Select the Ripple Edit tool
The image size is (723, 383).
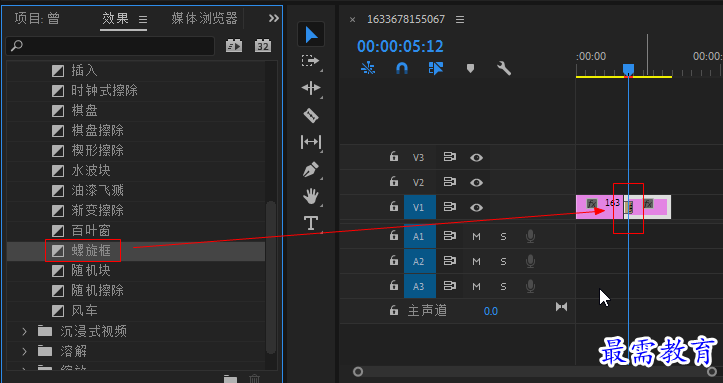pyautogui.click(x=311, y=88)
